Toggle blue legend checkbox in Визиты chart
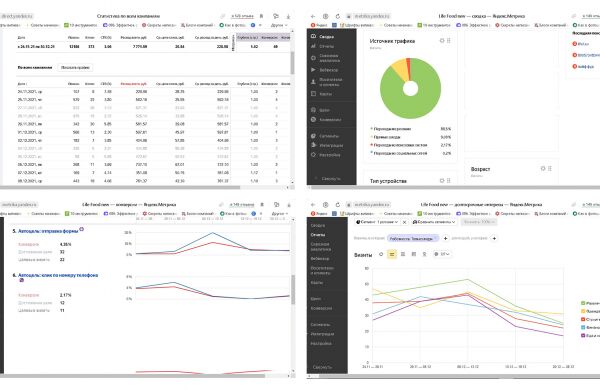Viewport: 600px width, 391px height. tap(583, 327)
